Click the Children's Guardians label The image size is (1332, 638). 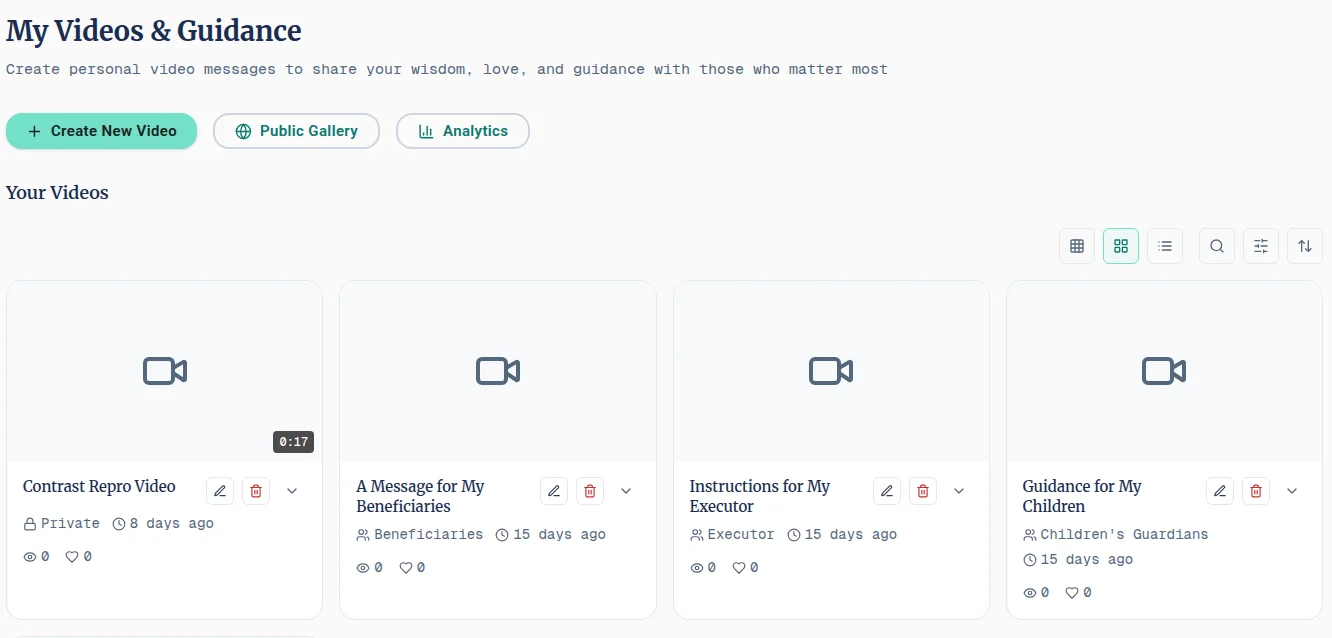pos(1116,535)
